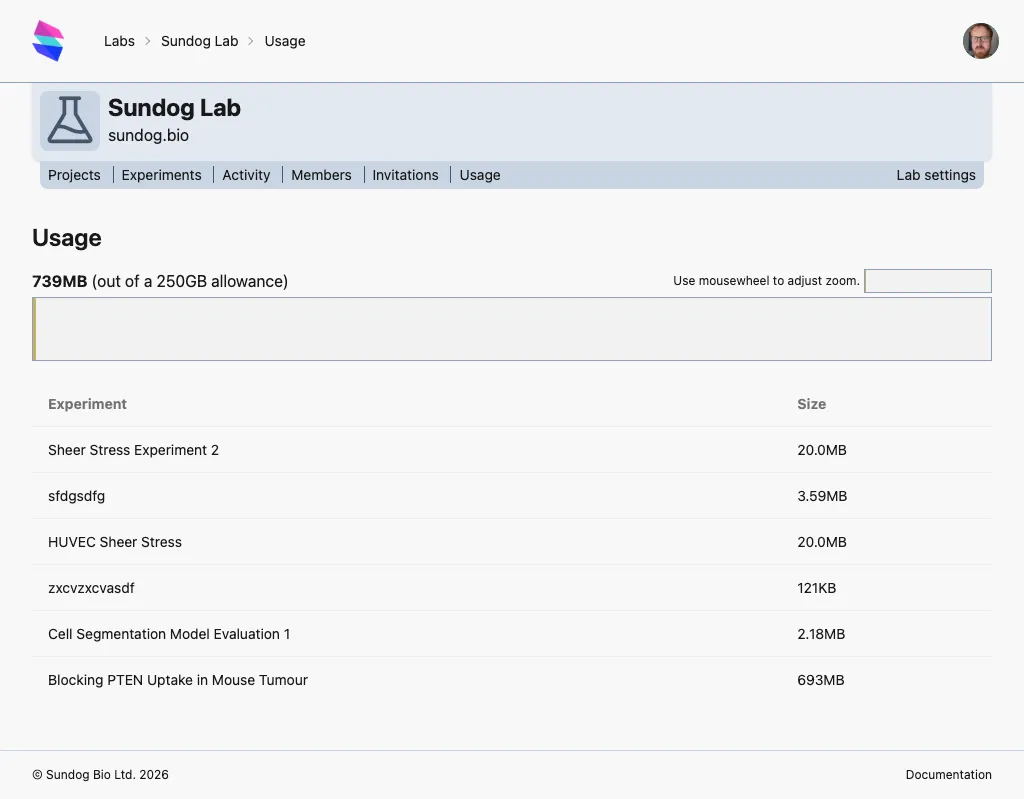Image resolution: width=1024 pixels, height=799 pixels.
Task: Click the storage usage bar
Action: [x=512, y=329]
